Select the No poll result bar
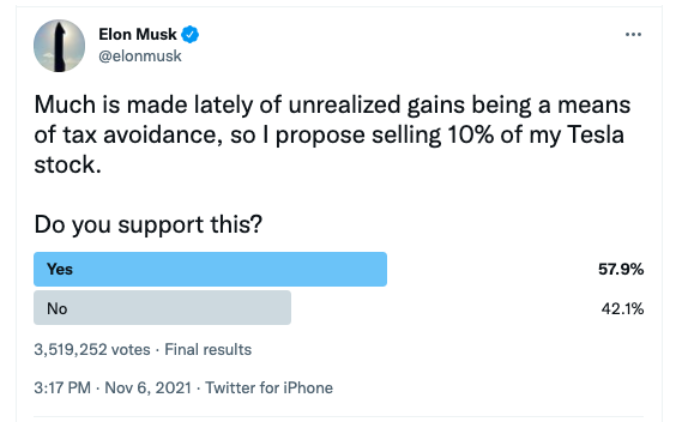 [x=162, y=308]
